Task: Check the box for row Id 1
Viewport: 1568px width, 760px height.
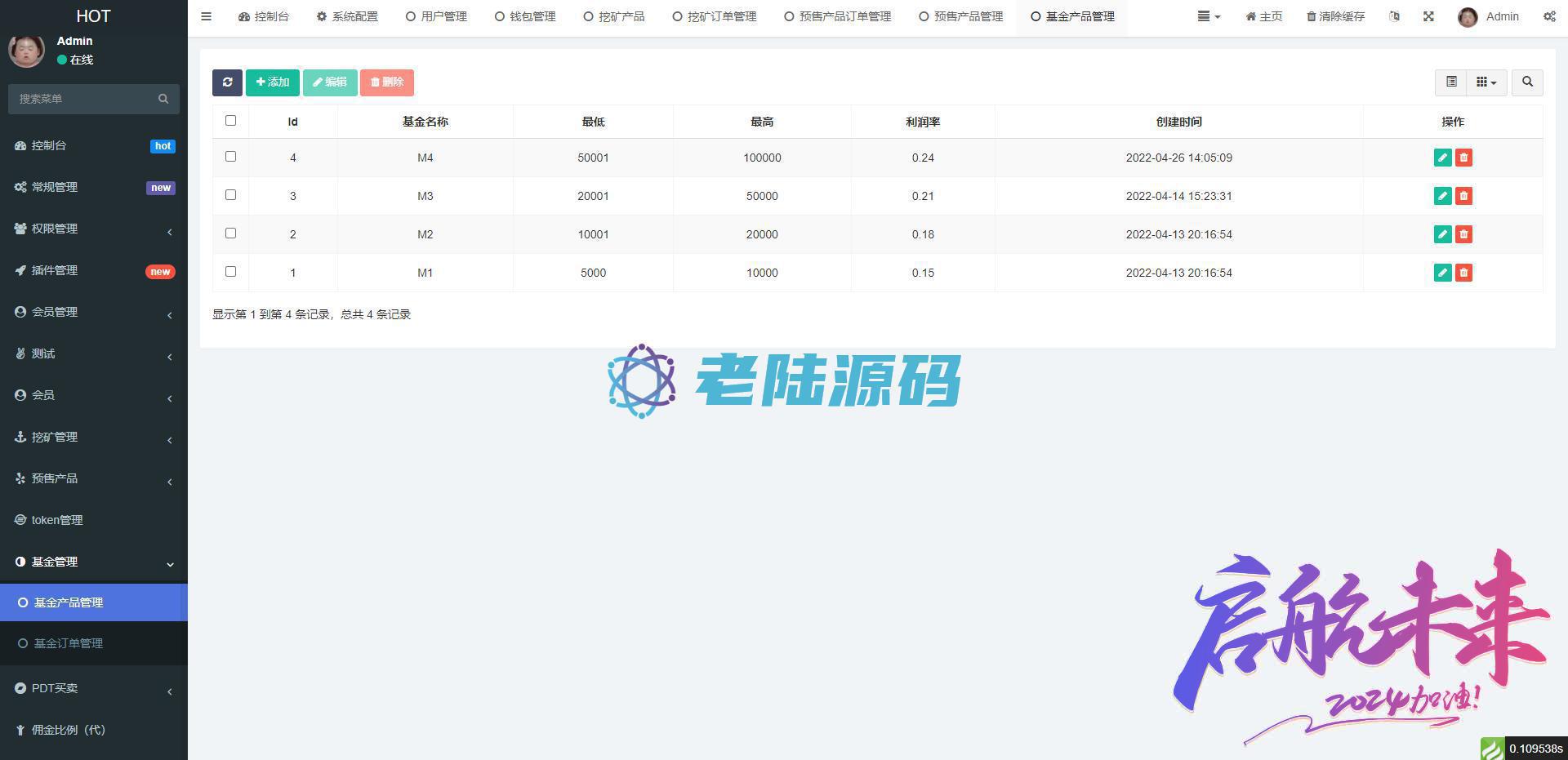Action: [230, 272]
